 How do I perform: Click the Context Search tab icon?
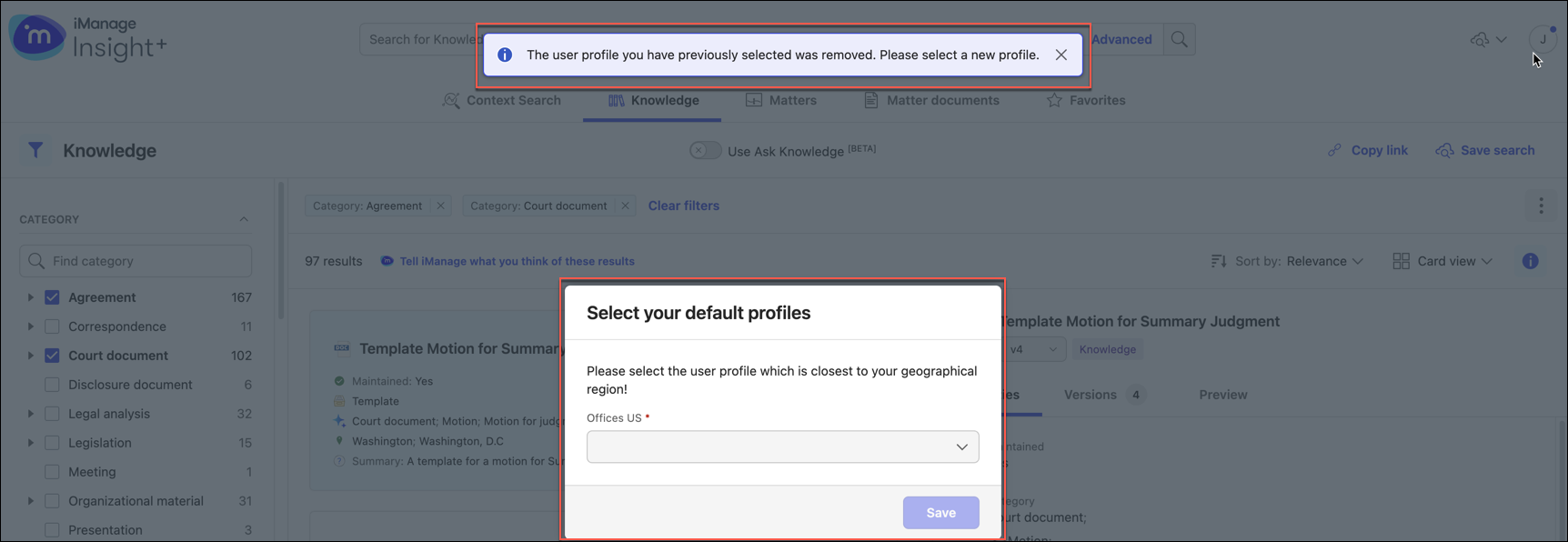click(x=450, y=100)
